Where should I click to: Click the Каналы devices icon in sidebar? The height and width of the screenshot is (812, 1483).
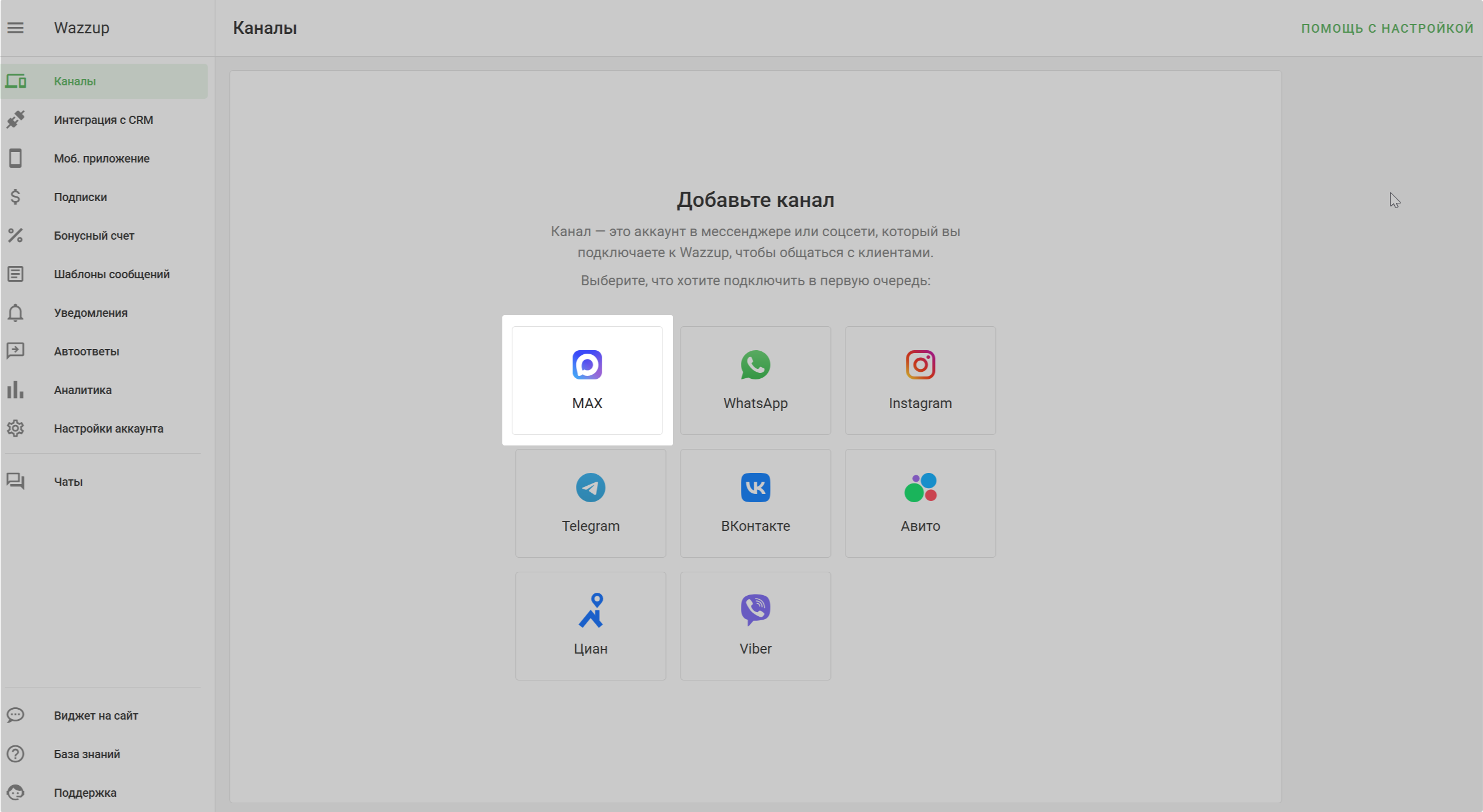(x=16, y=81)
